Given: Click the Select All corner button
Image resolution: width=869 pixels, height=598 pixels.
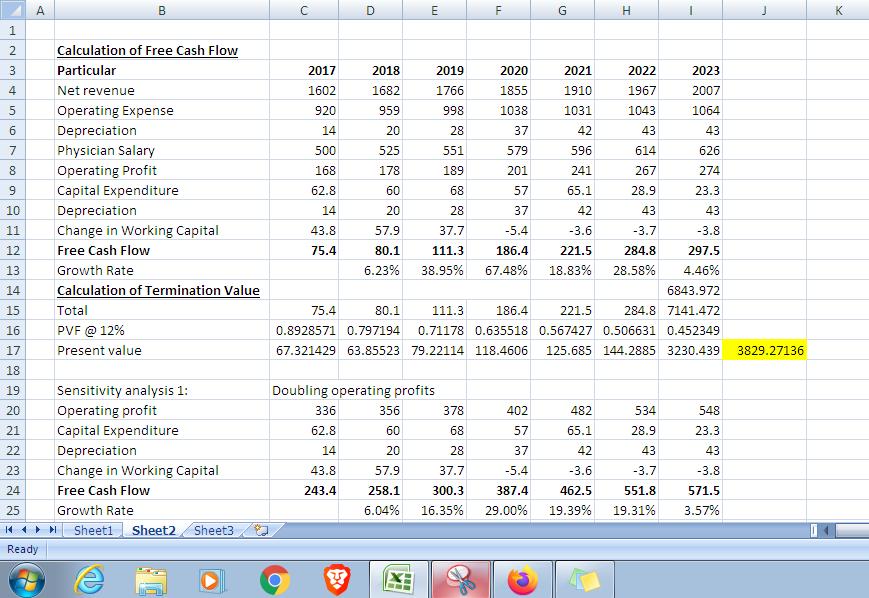Looking at the screenshot, I should coord(14,10).
